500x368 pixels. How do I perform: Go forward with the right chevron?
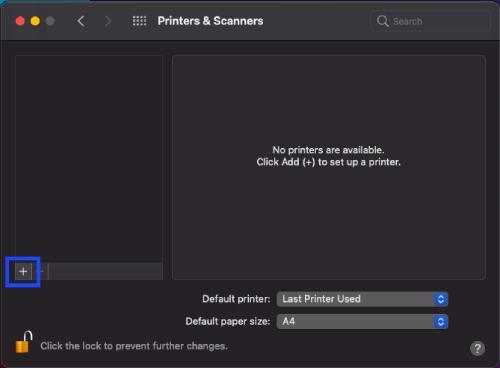coord(108,21)
